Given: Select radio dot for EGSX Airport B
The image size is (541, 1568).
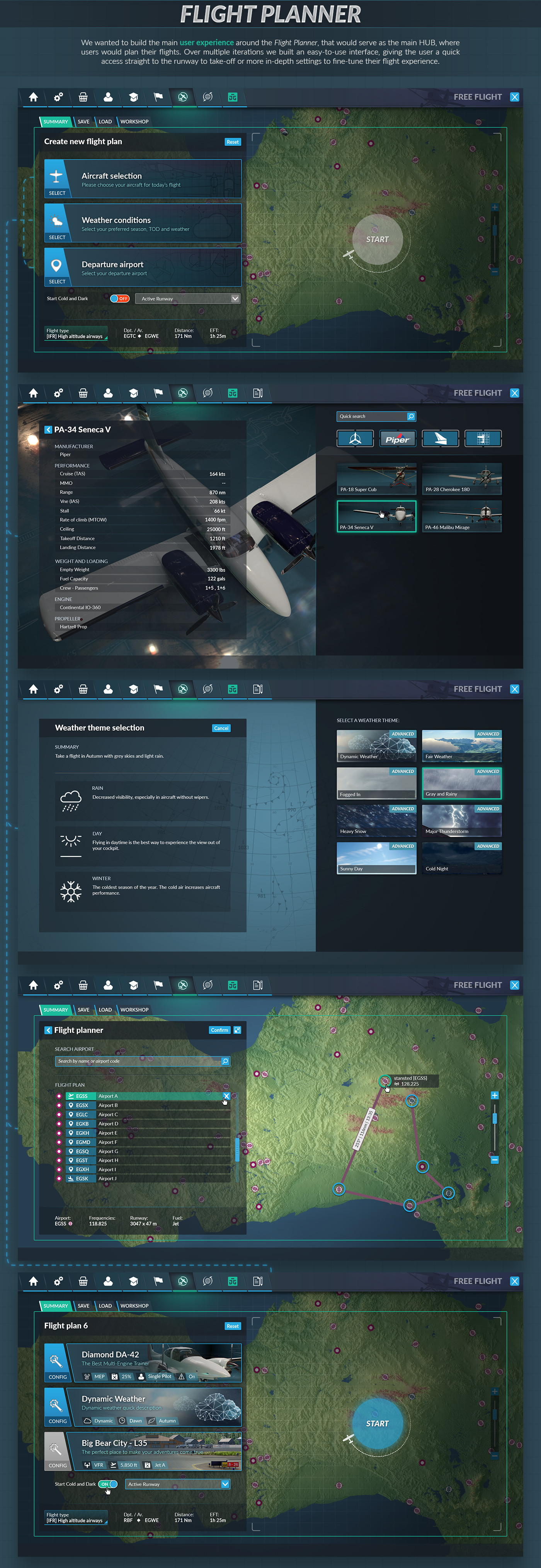Looking at the screenshot, I should tap(59, 1105).
